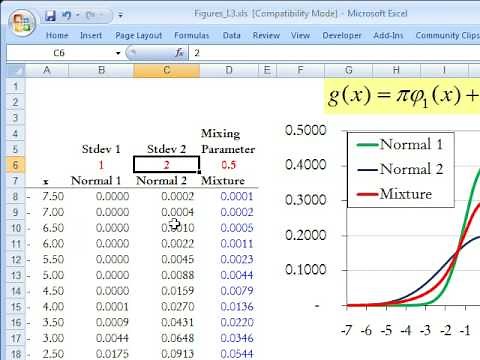Image resolution: width=480 pixels, height=360 pixels.
Task: Click the Mixture column heading cell
Action: [x=229, y=181]
